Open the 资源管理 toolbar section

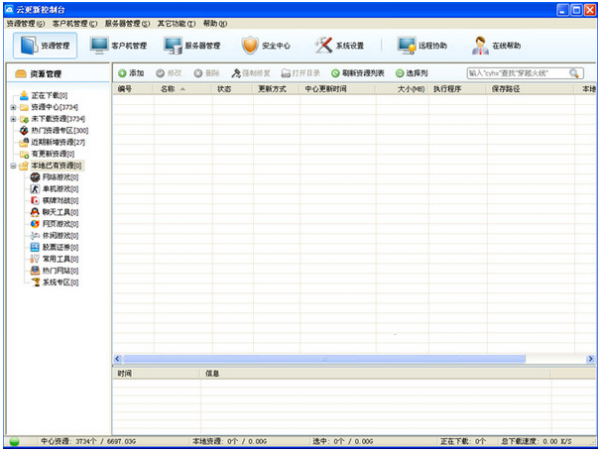(45, 46)
